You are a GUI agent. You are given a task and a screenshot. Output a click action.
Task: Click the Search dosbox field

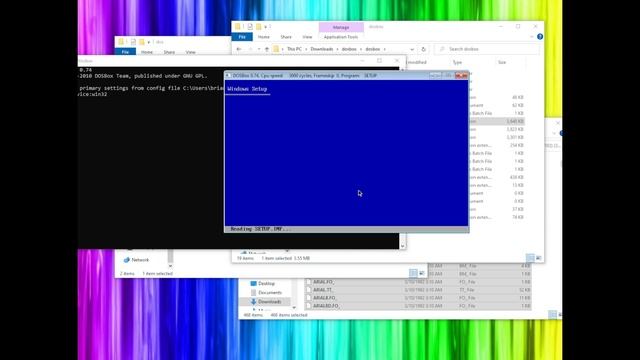[487, 49]
